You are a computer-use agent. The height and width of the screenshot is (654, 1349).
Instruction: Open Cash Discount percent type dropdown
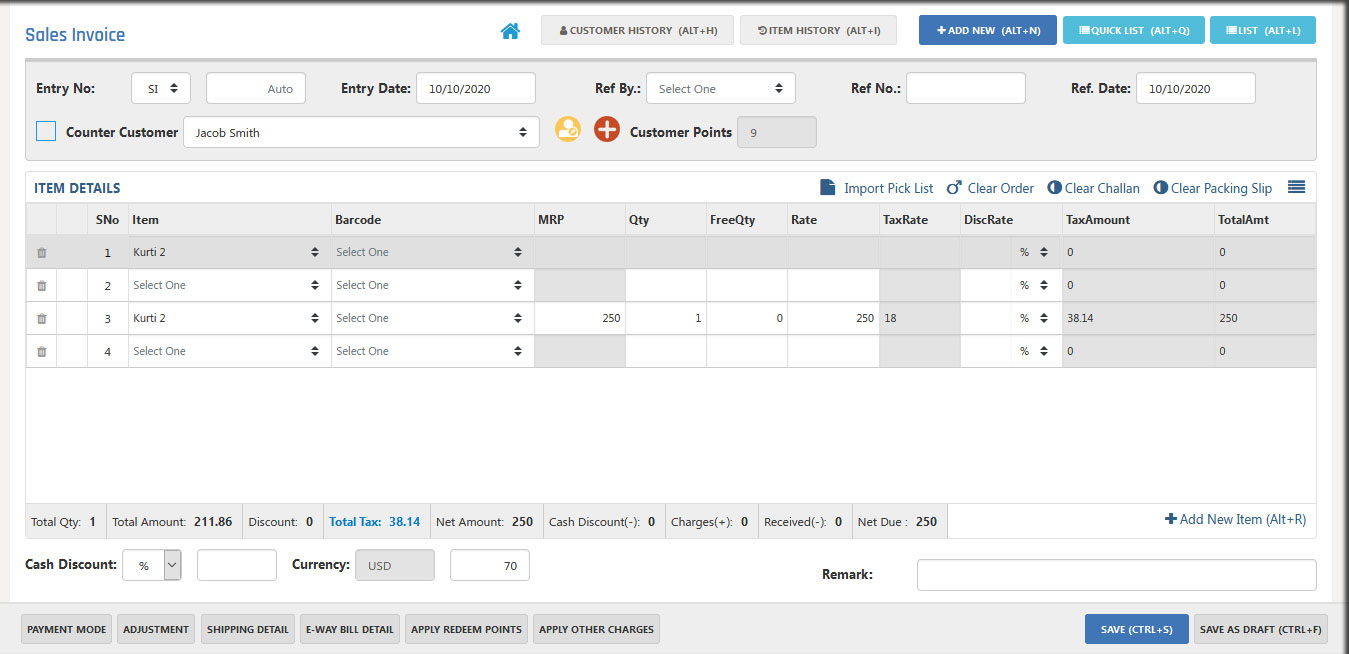click(x=152, y=565)
